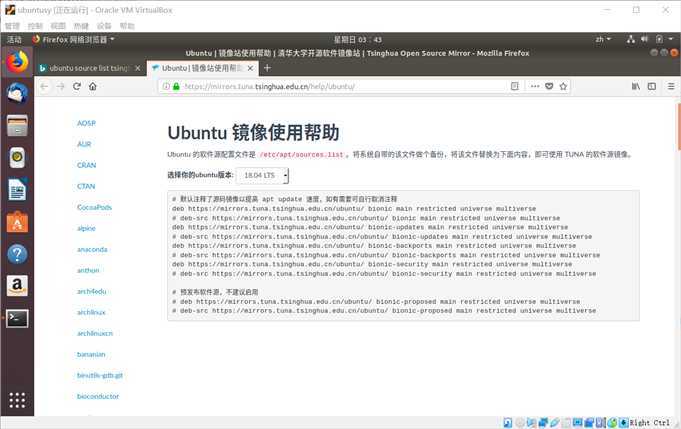Click the 'Right Ctrl' host key indicator
The image size is (681, 429).
tap(649, 422)
